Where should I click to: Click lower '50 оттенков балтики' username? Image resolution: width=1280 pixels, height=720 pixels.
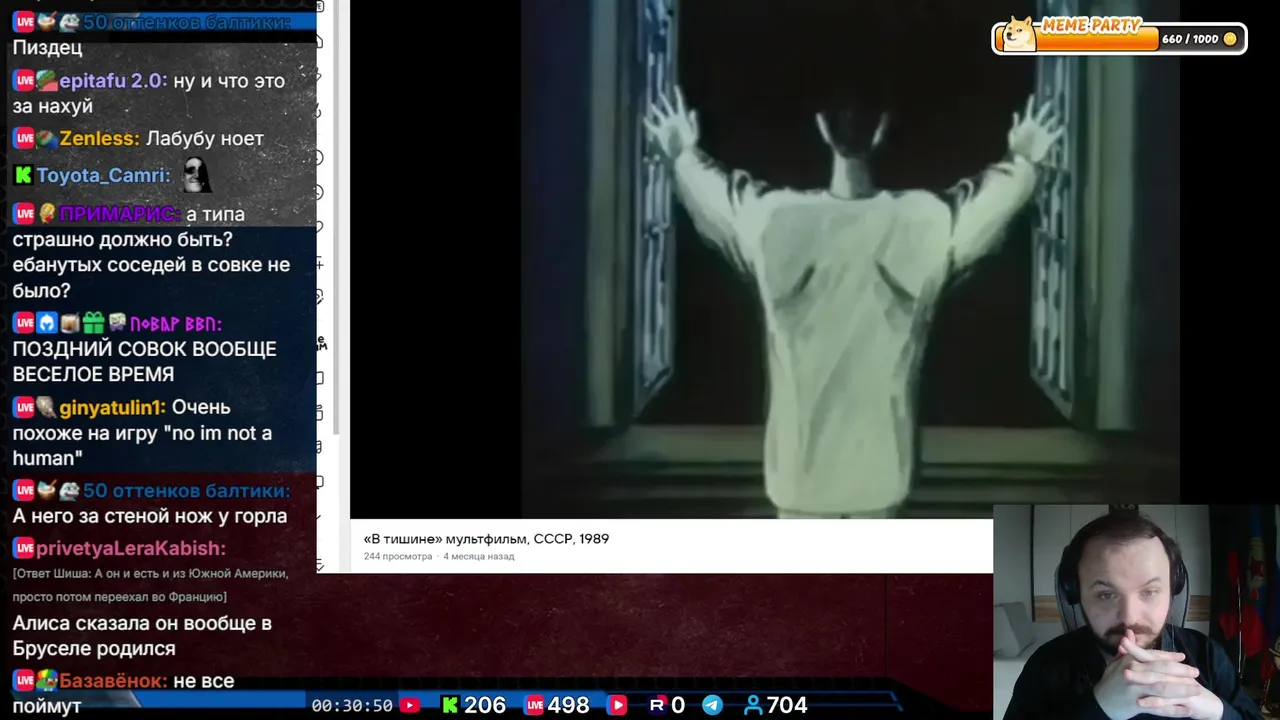pyautogui.click(x=186, y=491)
